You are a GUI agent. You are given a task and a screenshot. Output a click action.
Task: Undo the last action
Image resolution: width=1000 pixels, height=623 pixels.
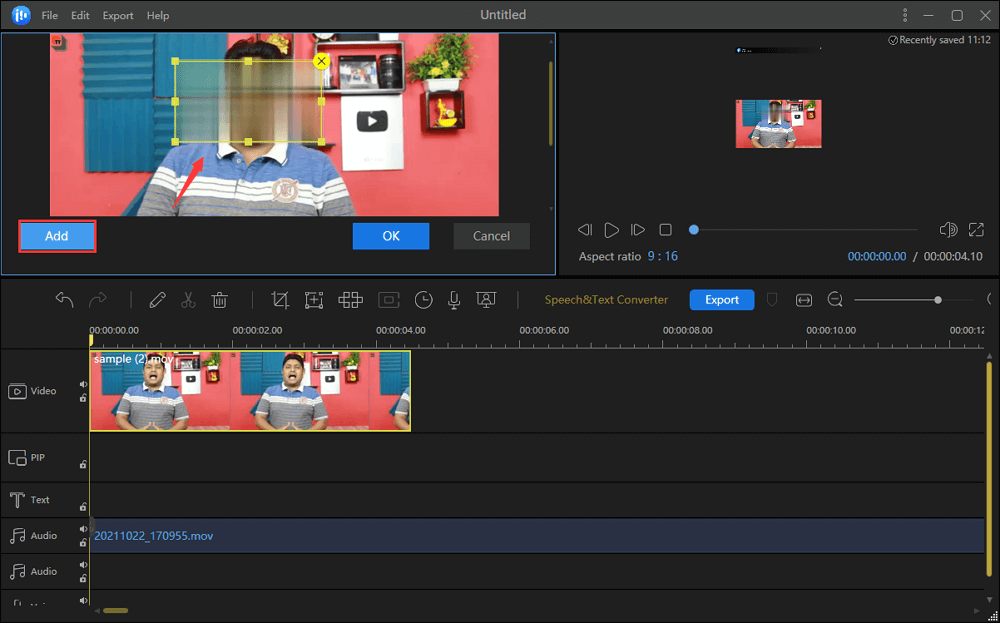(x=64, y=300)
